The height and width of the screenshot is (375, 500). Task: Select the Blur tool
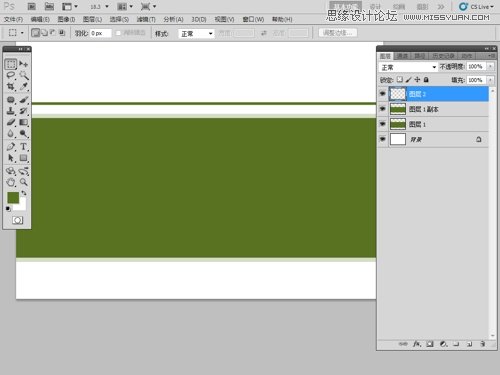[x=11, y=133]
